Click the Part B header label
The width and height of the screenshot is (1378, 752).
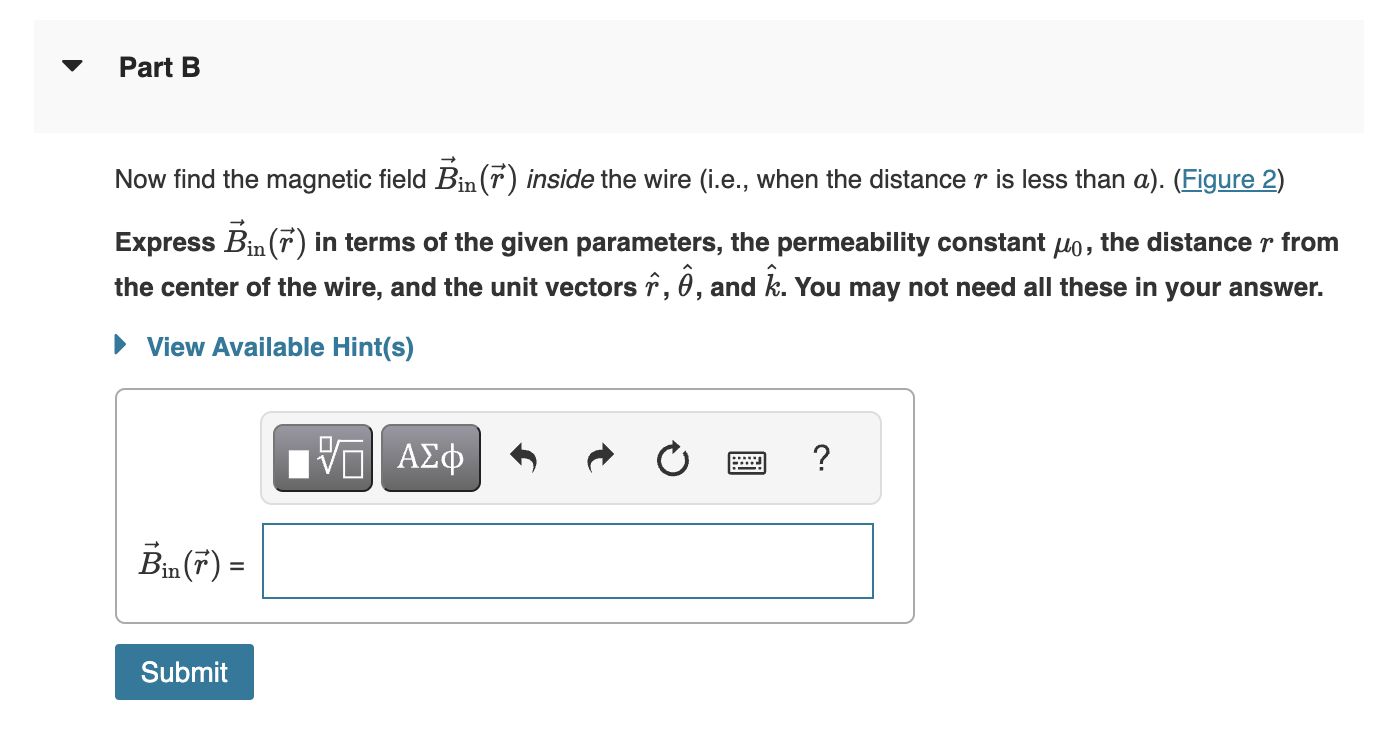click(x=159, y=67)
